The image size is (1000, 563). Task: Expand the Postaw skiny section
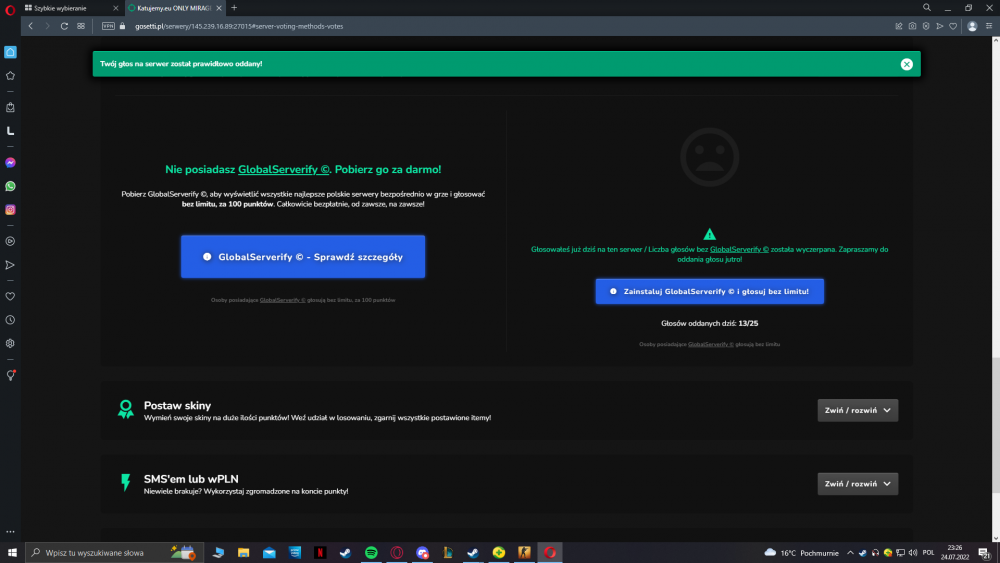click(x=858, y=411)
